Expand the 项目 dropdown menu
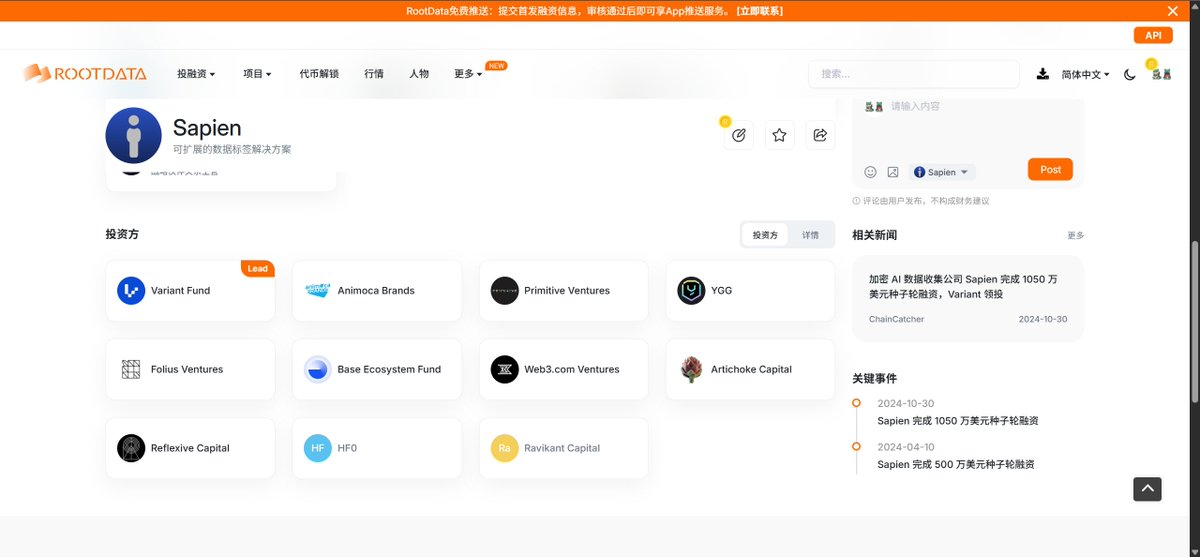The image size is (1200, 557). pyautogui.click(x=257, y=74)
